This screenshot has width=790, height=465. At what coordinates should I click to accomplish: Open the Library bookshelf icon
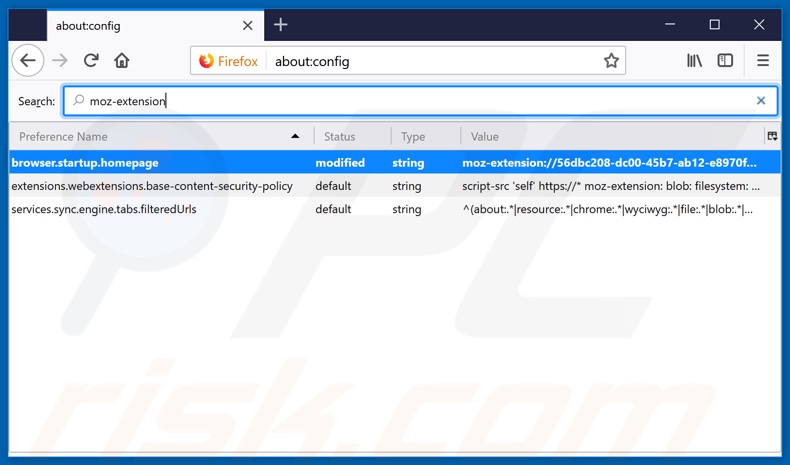click(x=694, y=61)
